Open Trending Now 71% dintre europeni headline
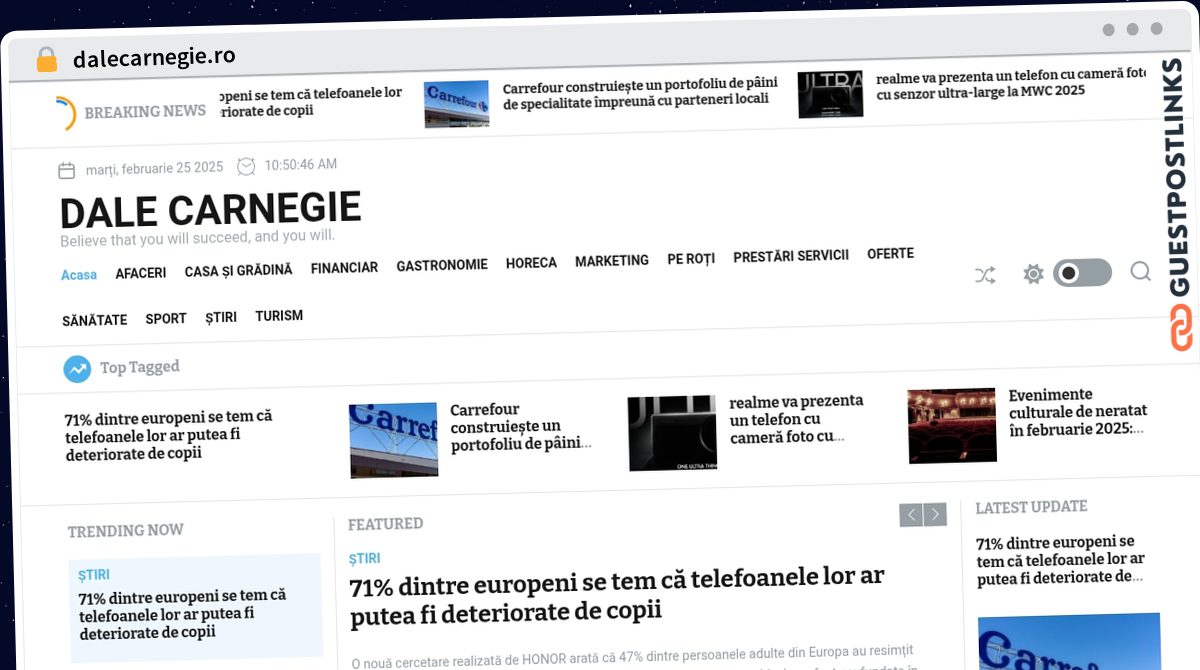The image size is (1200, 670). coord(182,614)
